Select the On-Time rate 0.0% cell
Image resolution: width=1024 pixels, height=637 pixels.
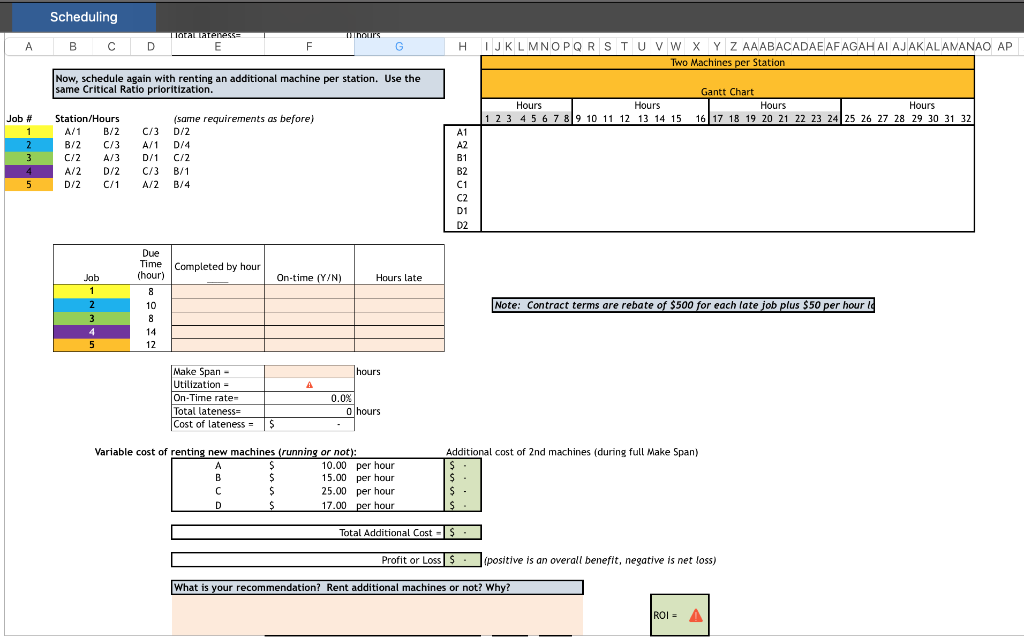pyautogui.click(x=309, y=397)
